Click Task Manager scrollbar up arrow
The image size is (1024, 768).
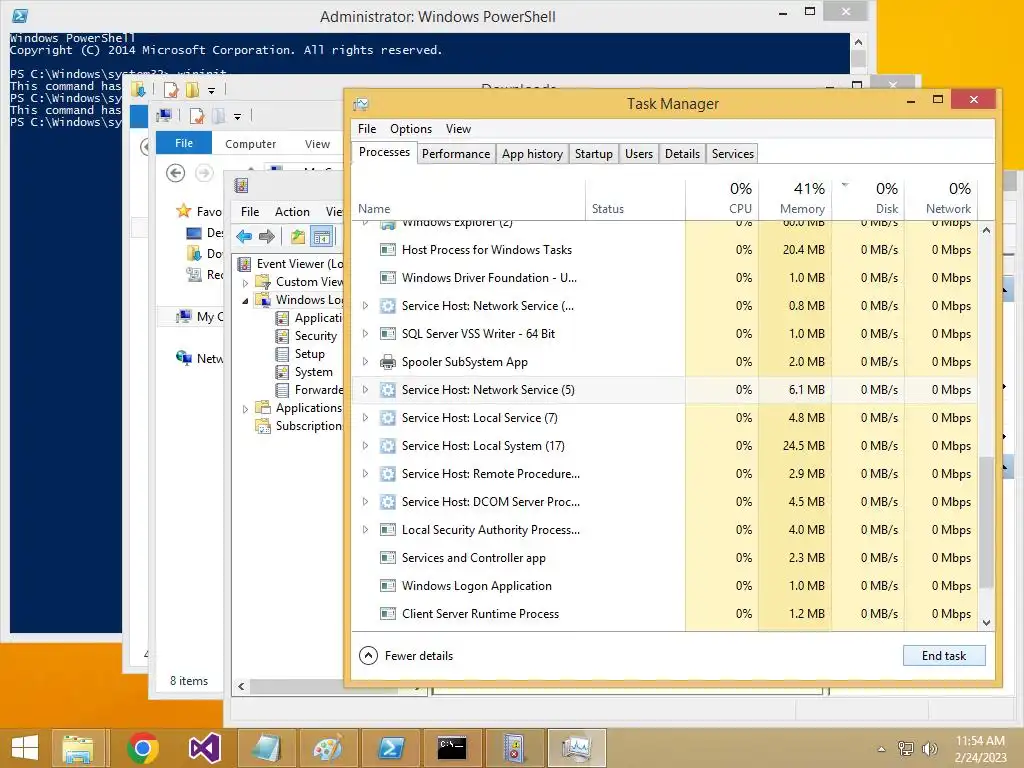[987, 231]
